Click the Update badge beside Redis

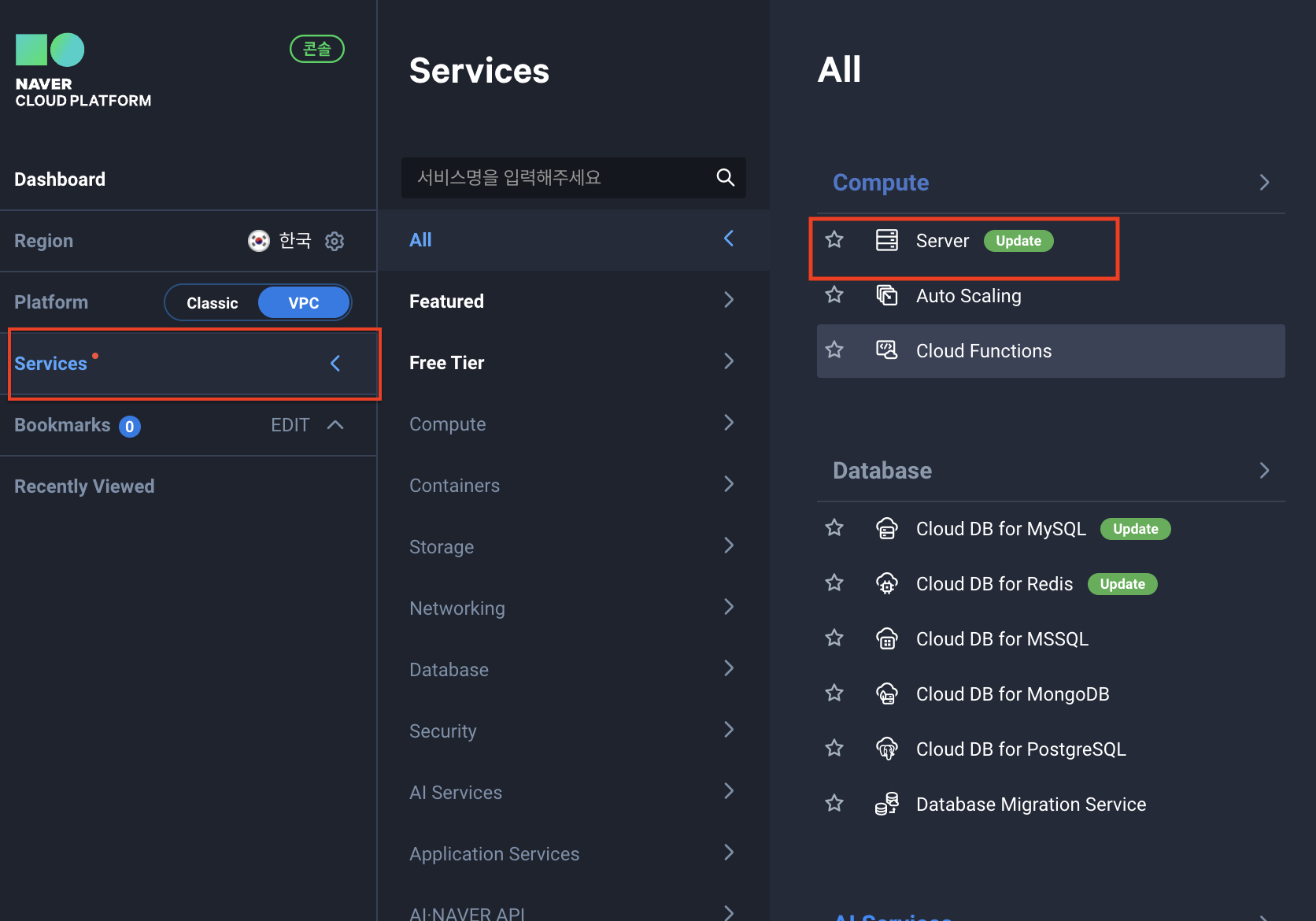tap(1122, 584)
